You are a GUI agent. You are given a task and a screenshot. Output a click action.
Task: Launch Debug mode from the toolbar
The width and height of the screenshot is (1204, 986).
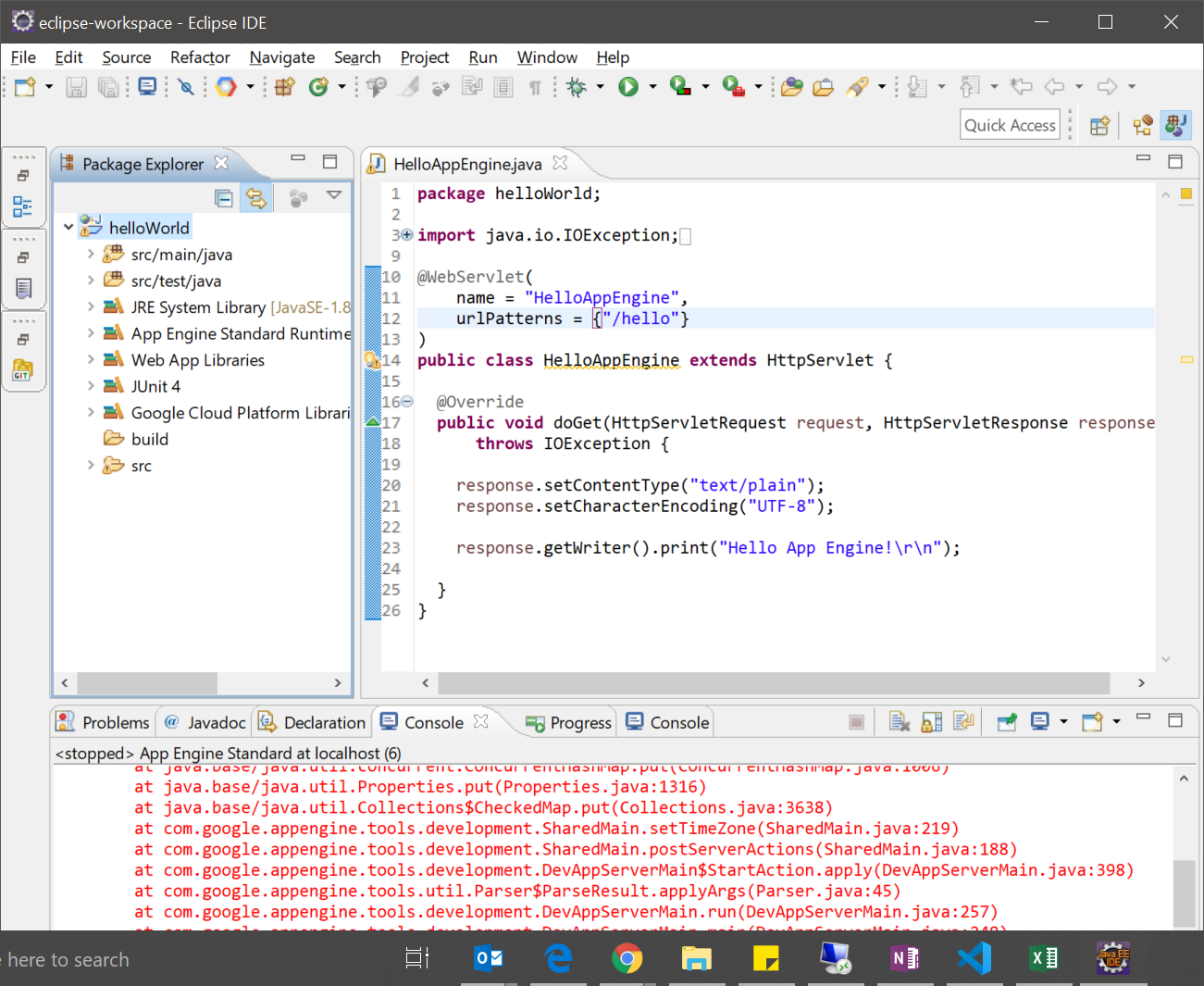point(577,86)
